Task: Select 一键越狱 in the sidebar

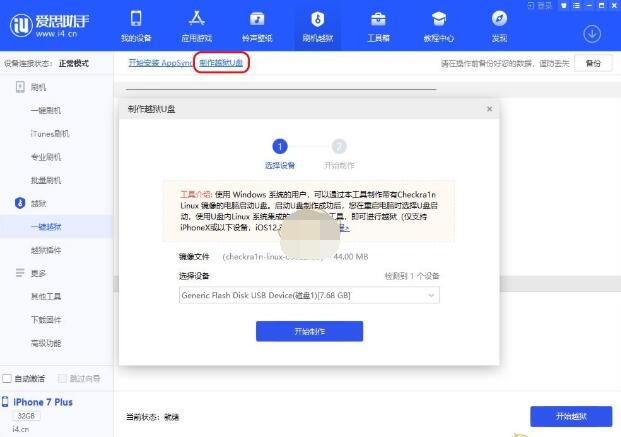Action: click(x=46, y=227)
